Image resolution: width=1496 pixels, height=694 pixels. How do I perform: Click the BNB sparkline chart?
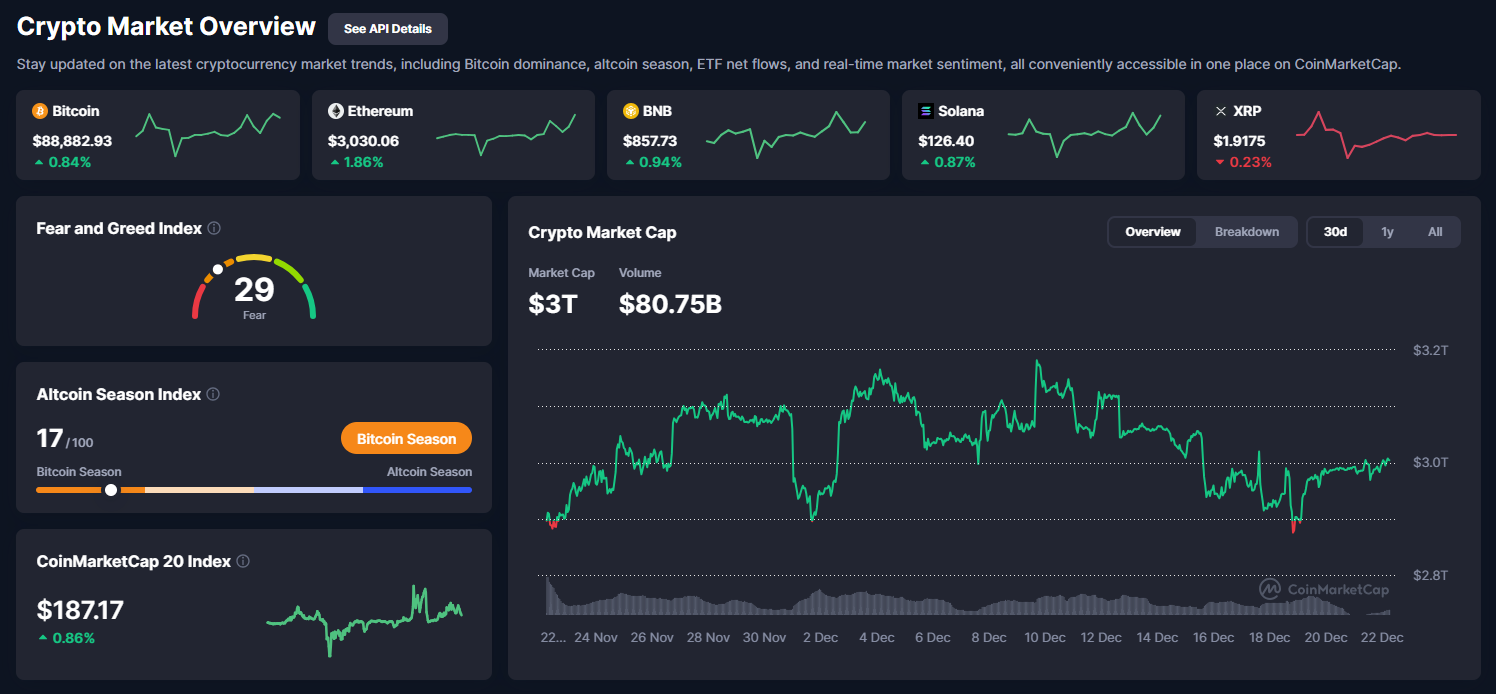[786, 135]
